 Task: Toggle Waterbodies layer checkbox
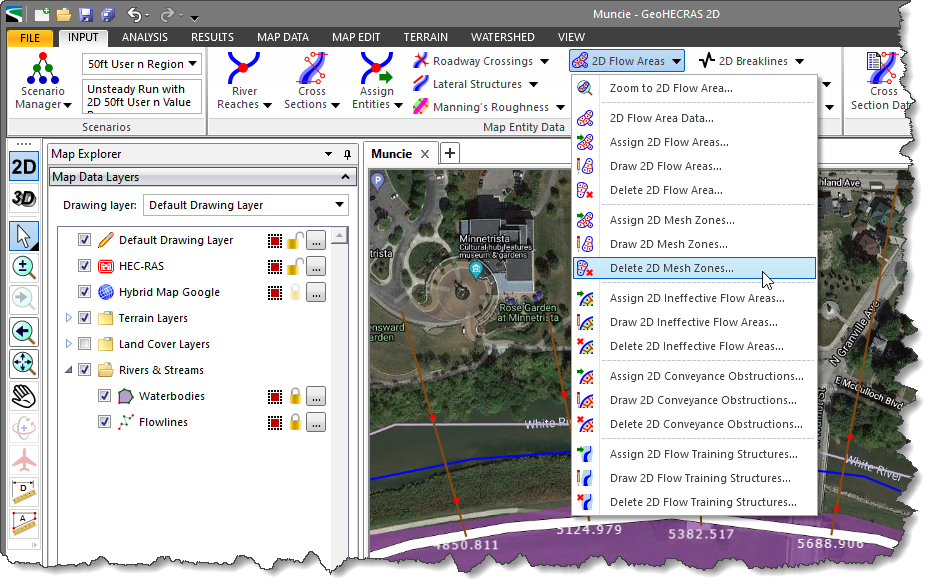pos(104,396)
